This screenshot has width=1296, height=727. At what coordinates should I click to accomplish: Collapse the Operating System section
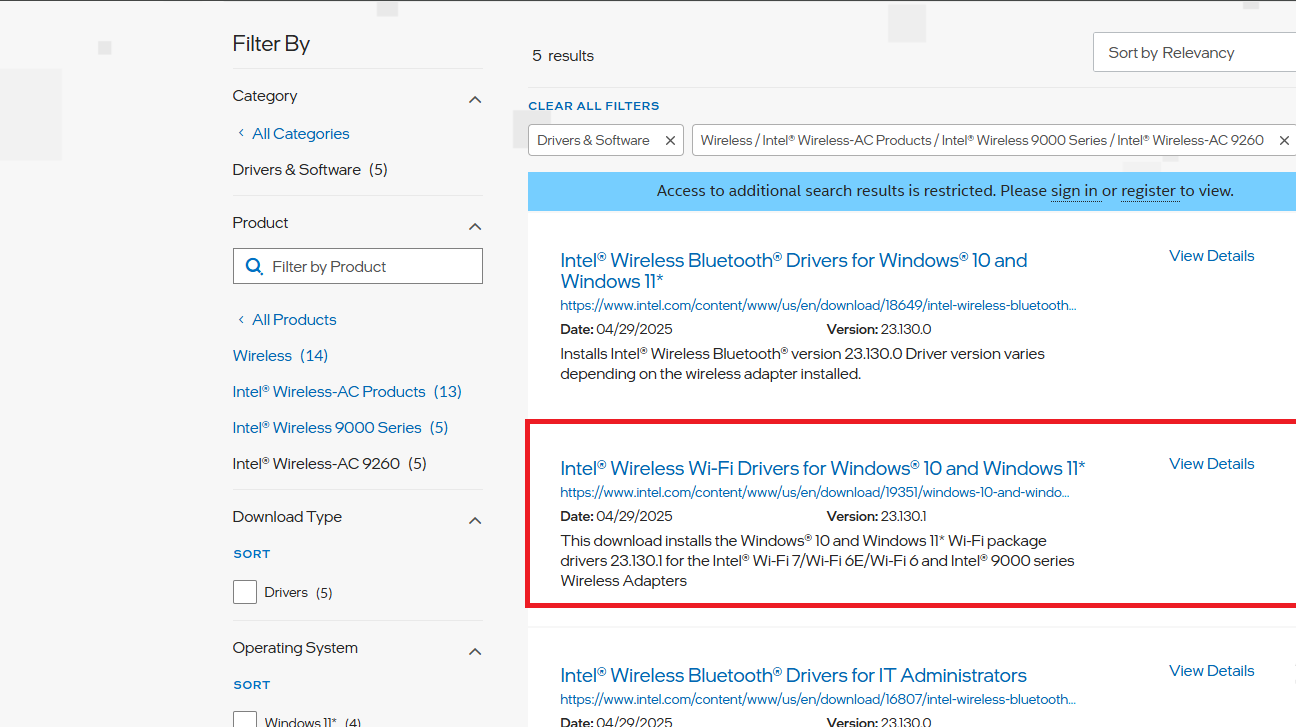coord(475,651)
